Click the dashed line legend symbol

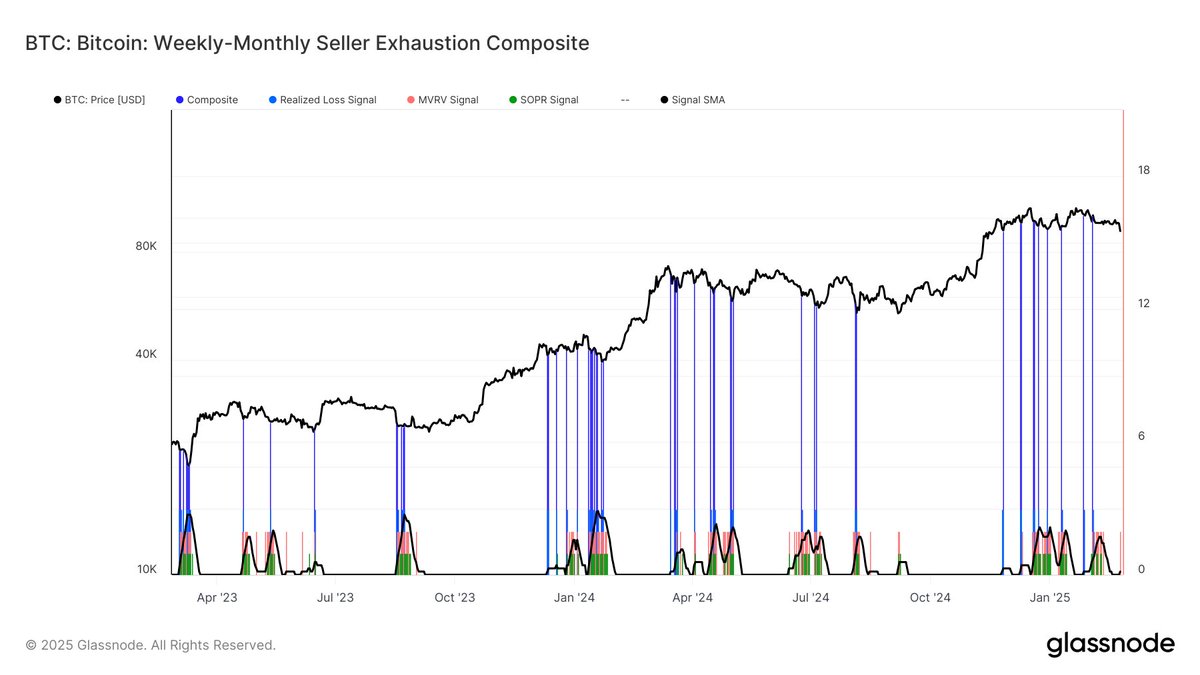[626, 99]
